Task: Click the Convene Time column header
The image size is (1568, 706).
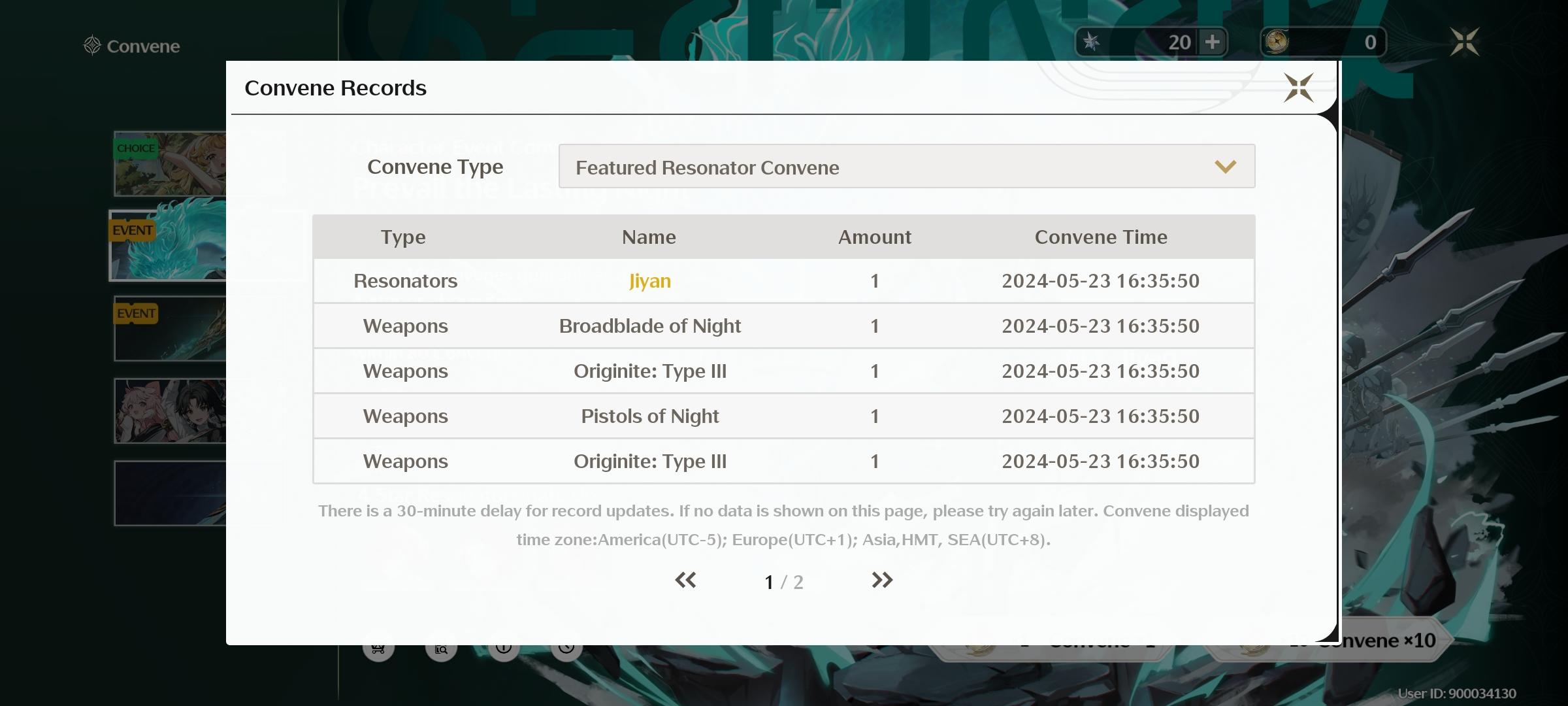Action: pos(1100,237)
